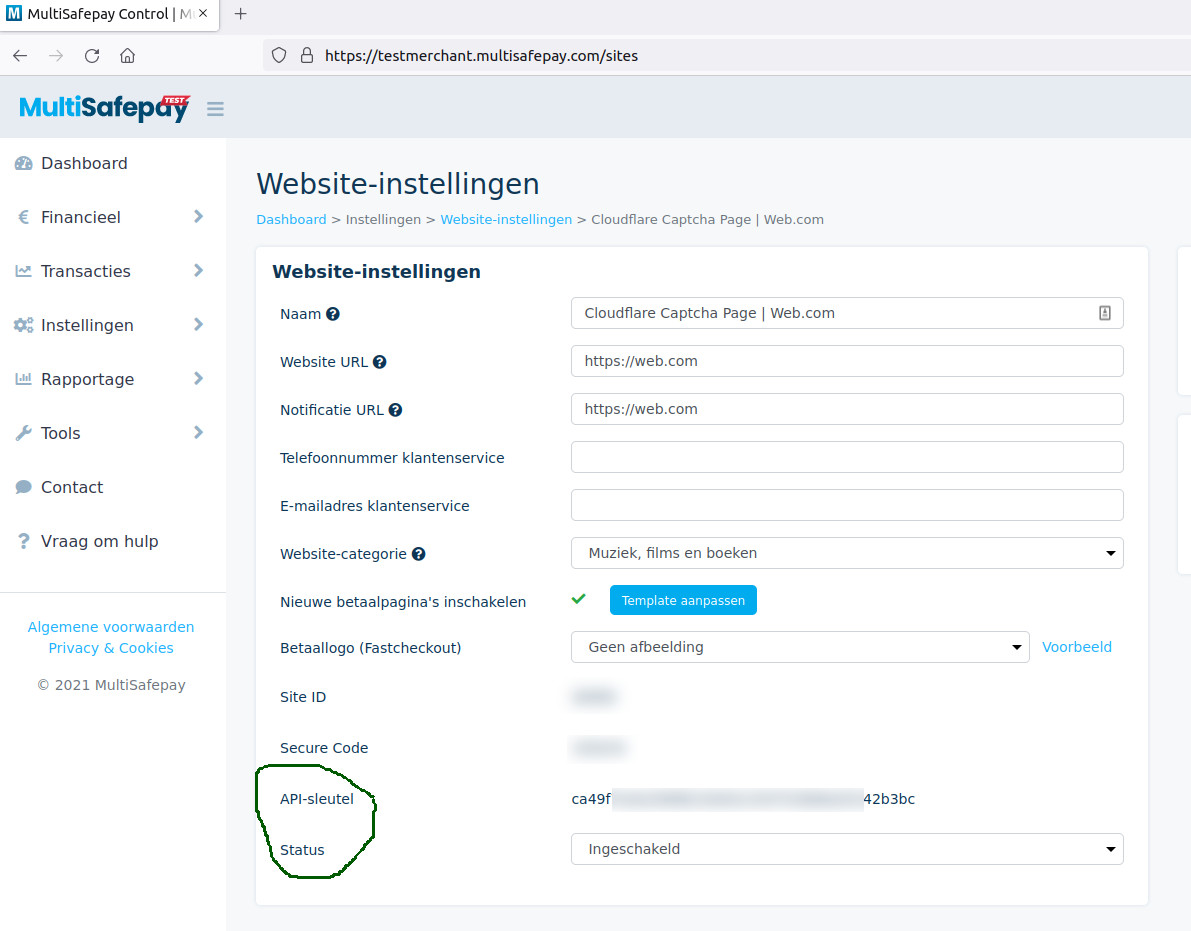Click the contact-card icon in Naam field
This screenshot has height=931, width=1191.
click(1105, 313)
